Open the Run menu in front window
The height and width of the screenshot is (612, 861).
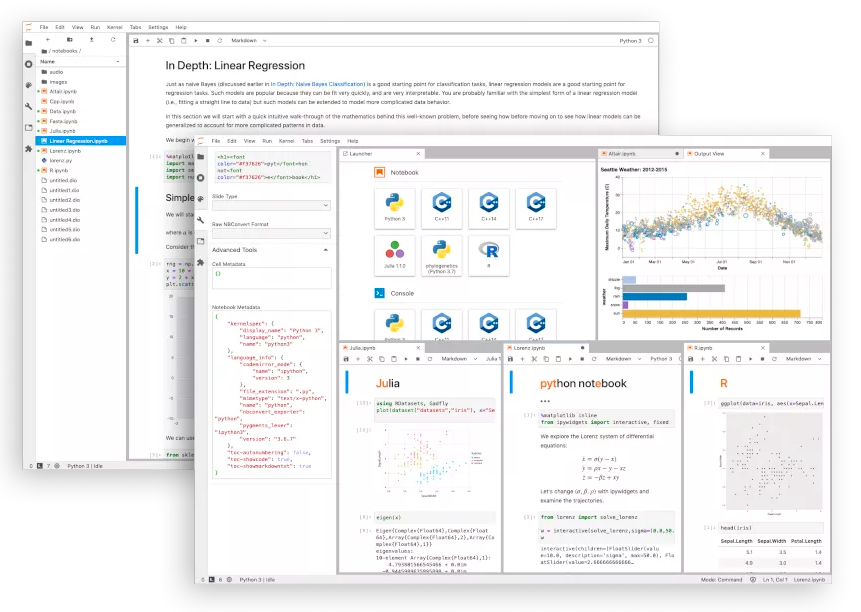click(x=267, y=141)
